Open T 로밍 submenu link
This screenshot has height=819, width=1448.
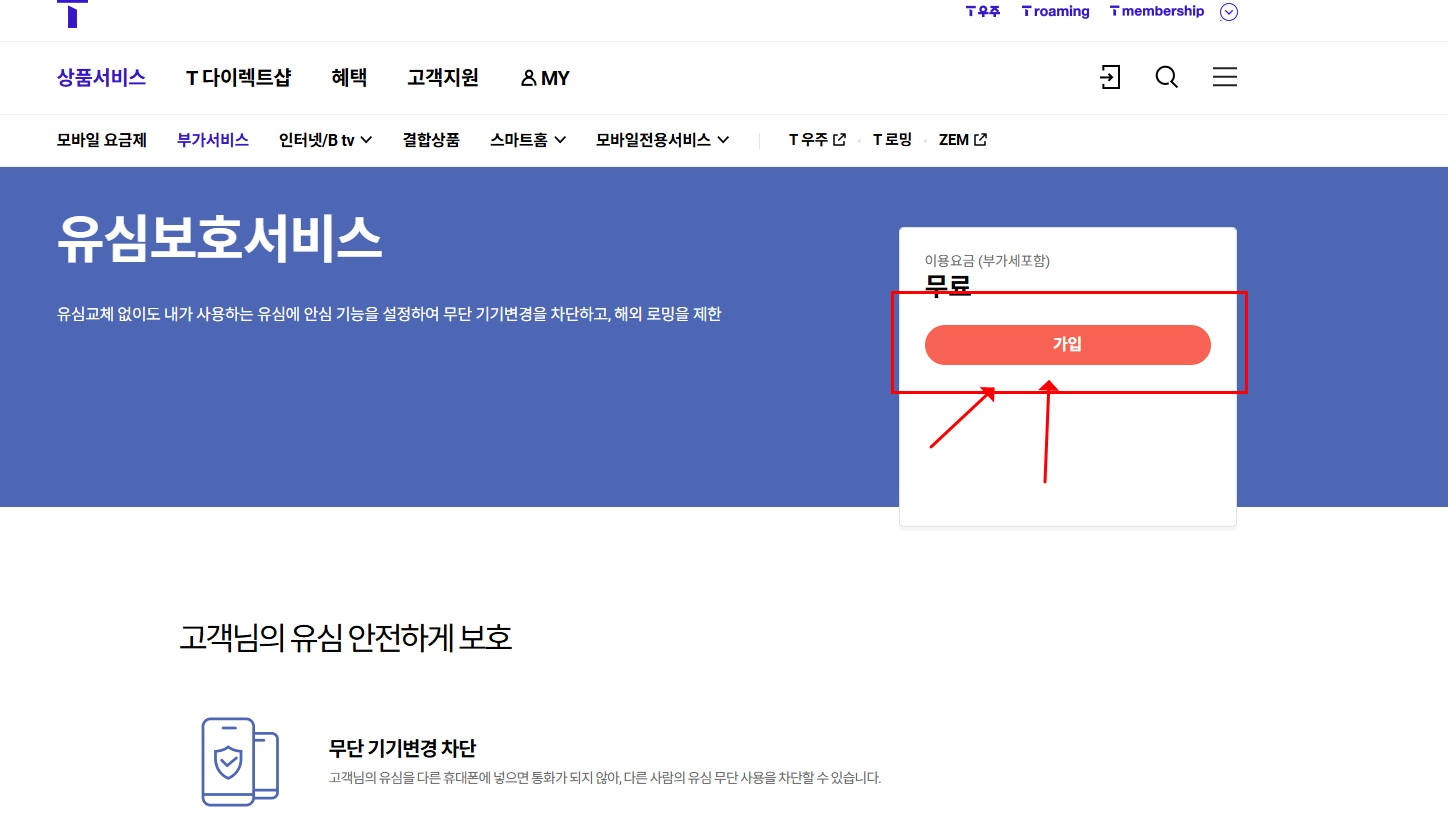tap(892, 140)
